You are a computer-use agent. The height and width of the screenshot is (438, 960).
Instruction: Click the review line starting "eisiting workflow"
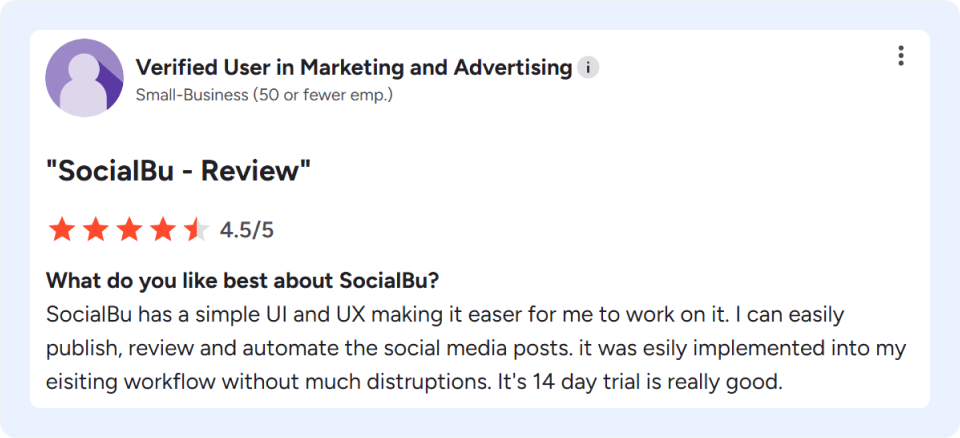point(415,383)
